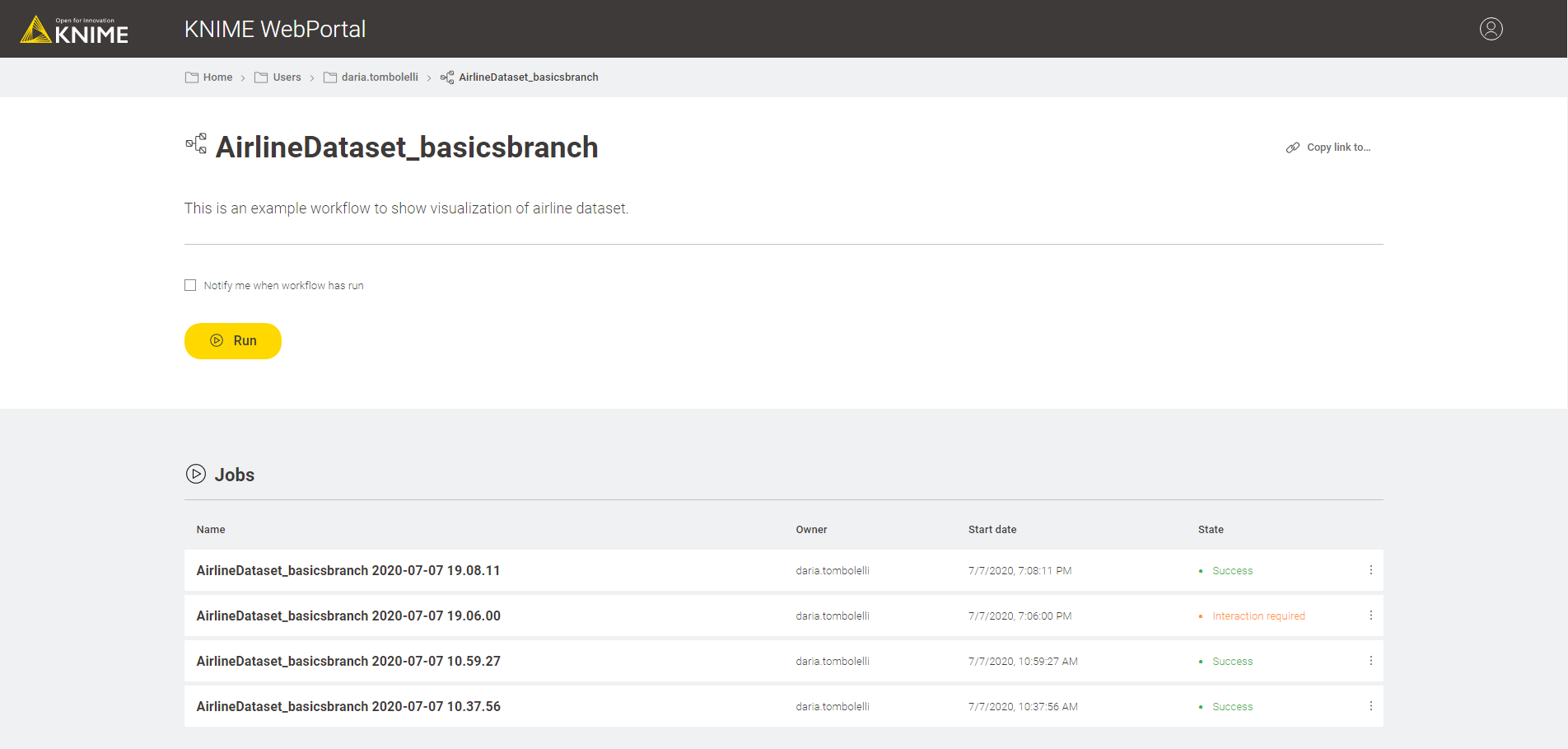Click owner daria.tombolelli of job 19.08.11
The height and width of the screenshot is (749, 1568).
(x=833, y=571)
